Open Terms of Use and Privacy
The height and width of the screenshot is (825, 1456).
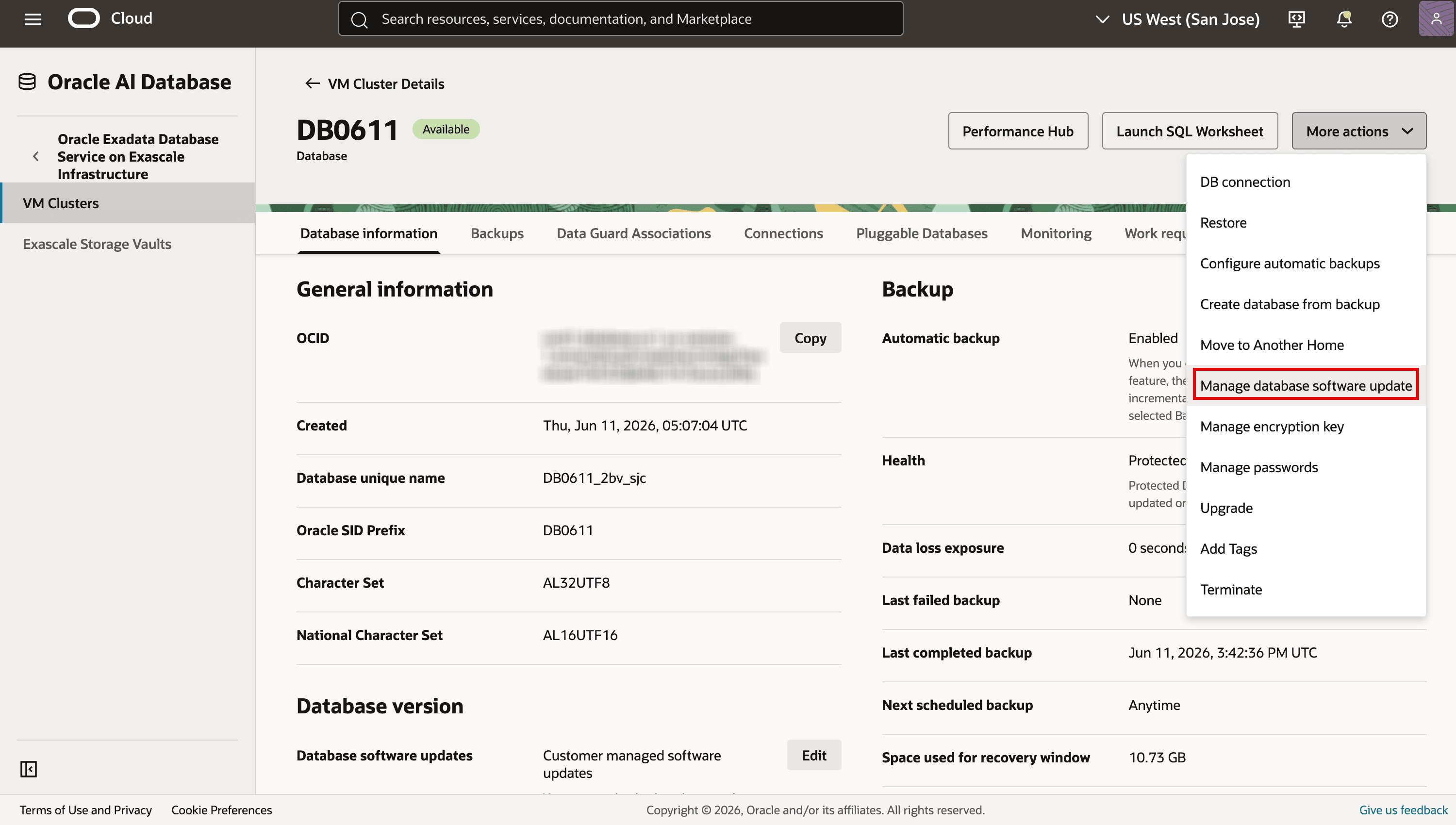[x=85, y=809]
